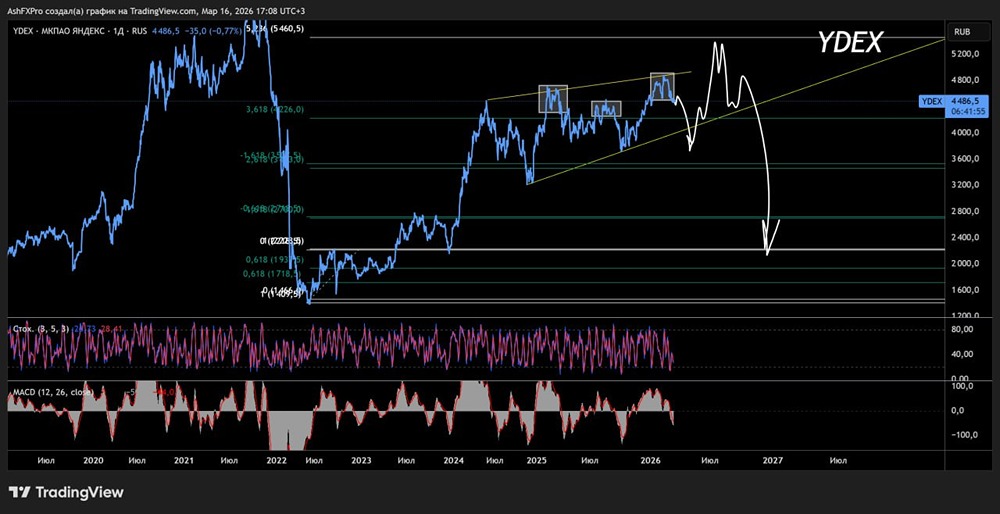This screenshot has height=514, width=1000.
Task: Click the 1600,0 price axis label
Action: pos(965,290)
